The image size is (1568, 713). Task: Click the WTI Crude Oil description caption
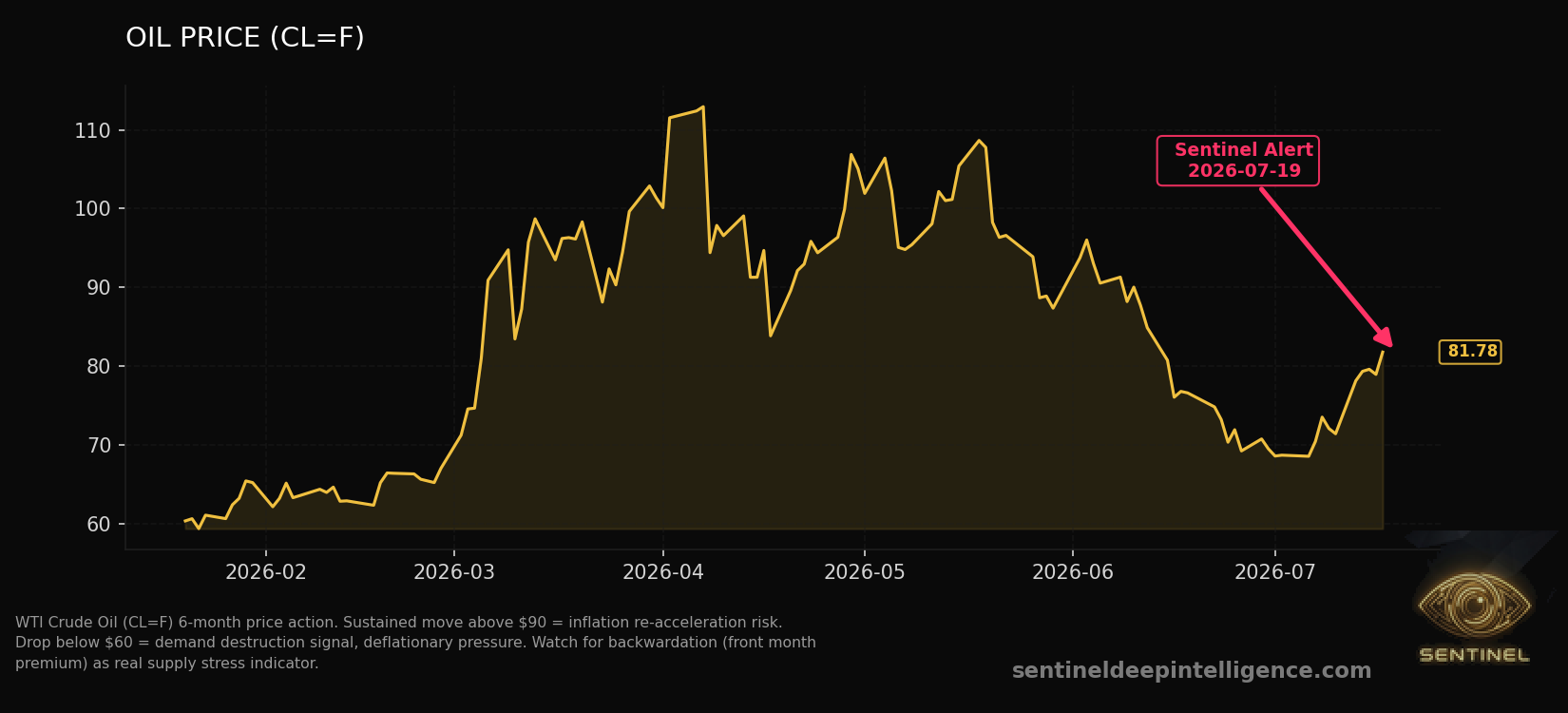(415, 643)
